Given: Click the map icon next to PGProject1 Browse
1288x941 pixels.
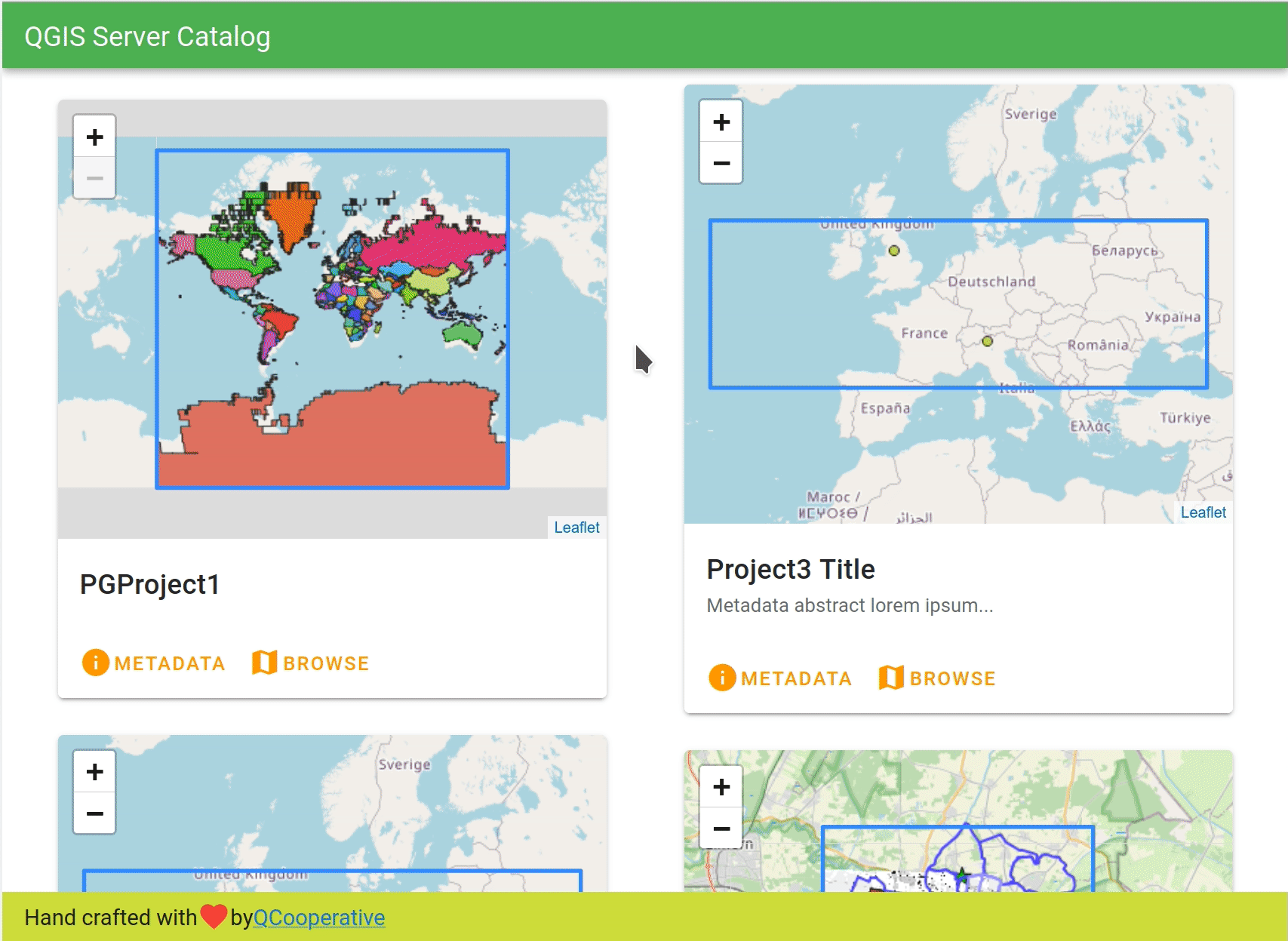Looking at the screenshot, I should [264, 663].
